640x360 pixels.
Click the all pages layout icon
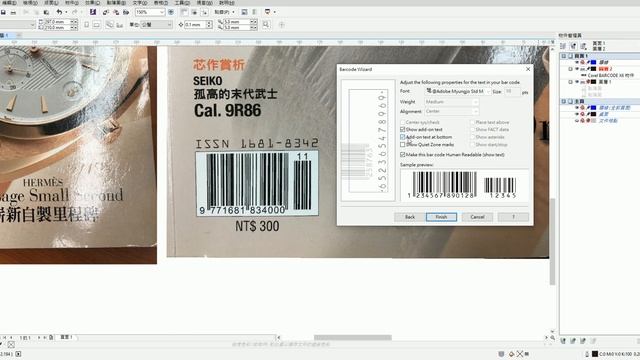(109, 25)
